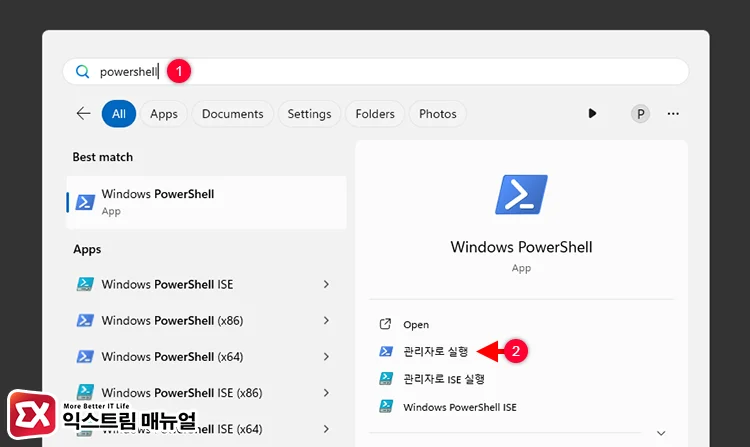Expand Windows PowerShell (x64) chevron

point(326,357)
